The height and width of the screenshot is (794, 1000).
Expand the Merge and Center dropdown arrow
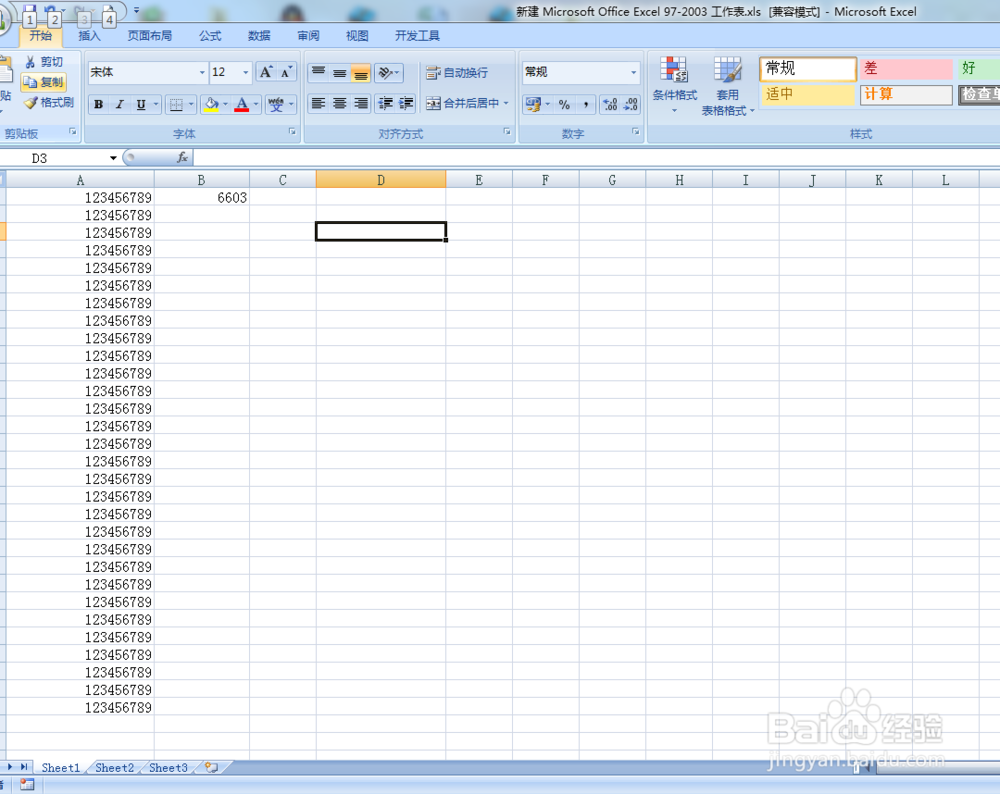[x=506, y=103]
